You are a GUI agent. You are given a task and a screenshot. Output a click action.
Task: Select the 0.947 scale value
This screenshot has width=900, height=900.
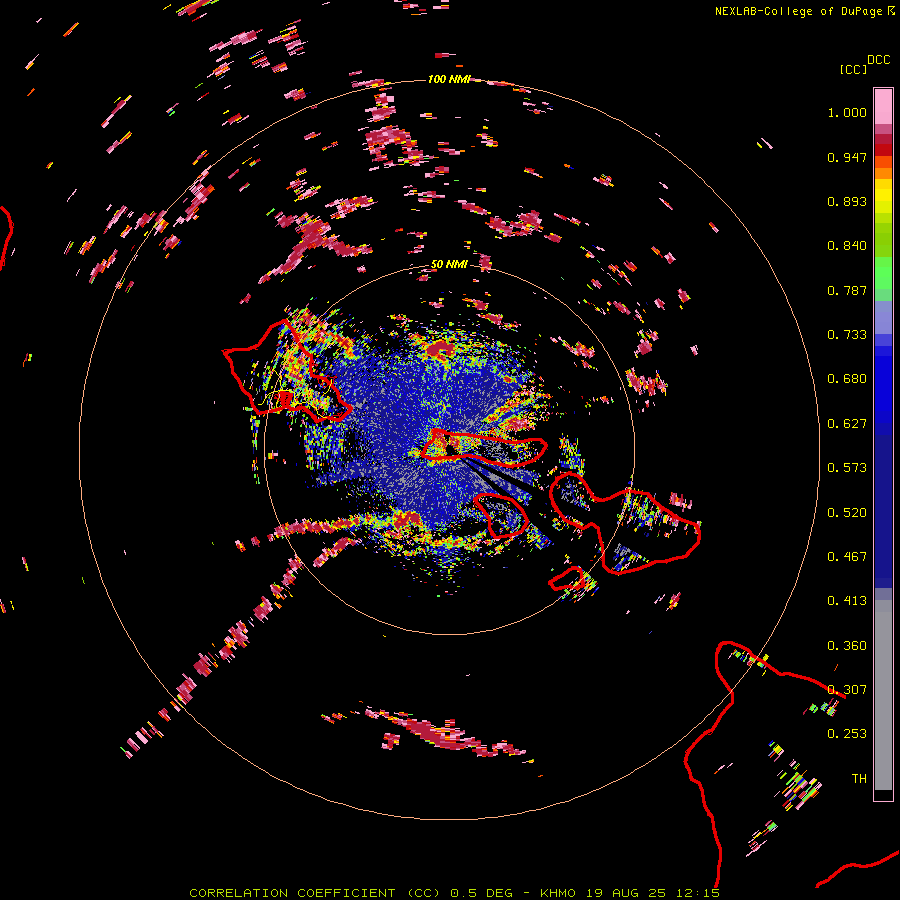(x=847, y=157)
